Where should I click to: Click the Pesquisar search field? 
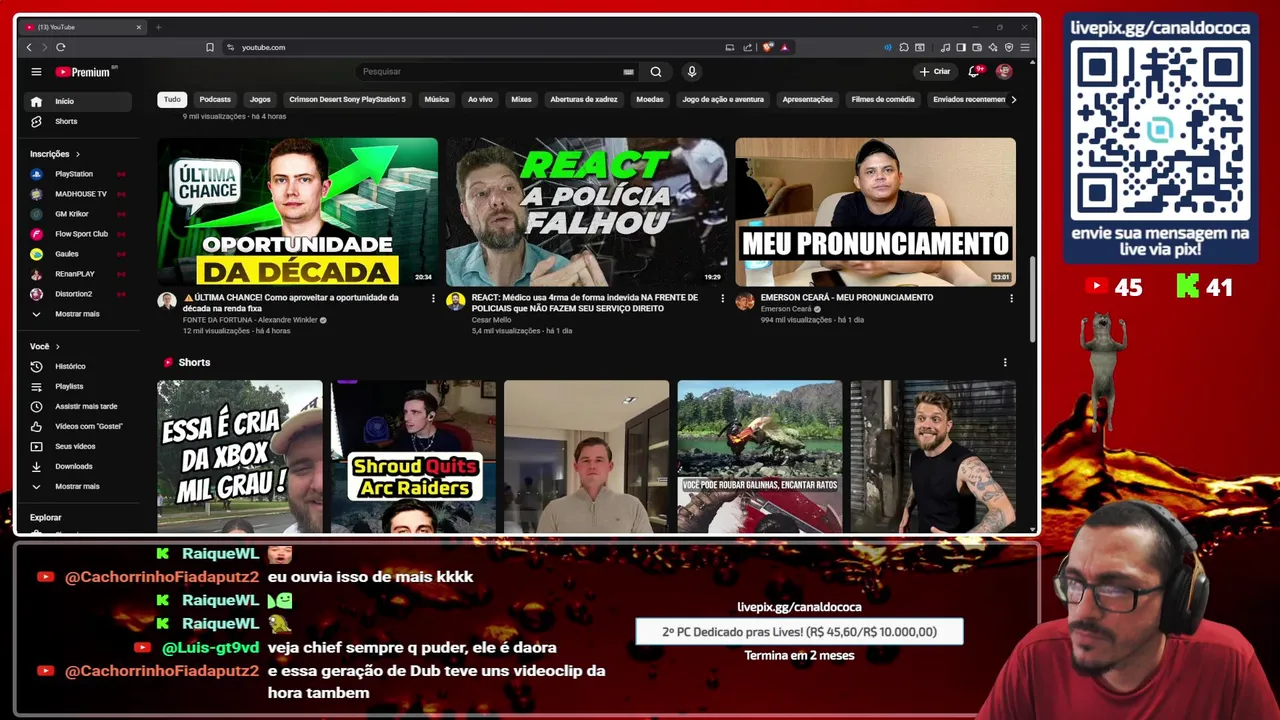(490, 72)
